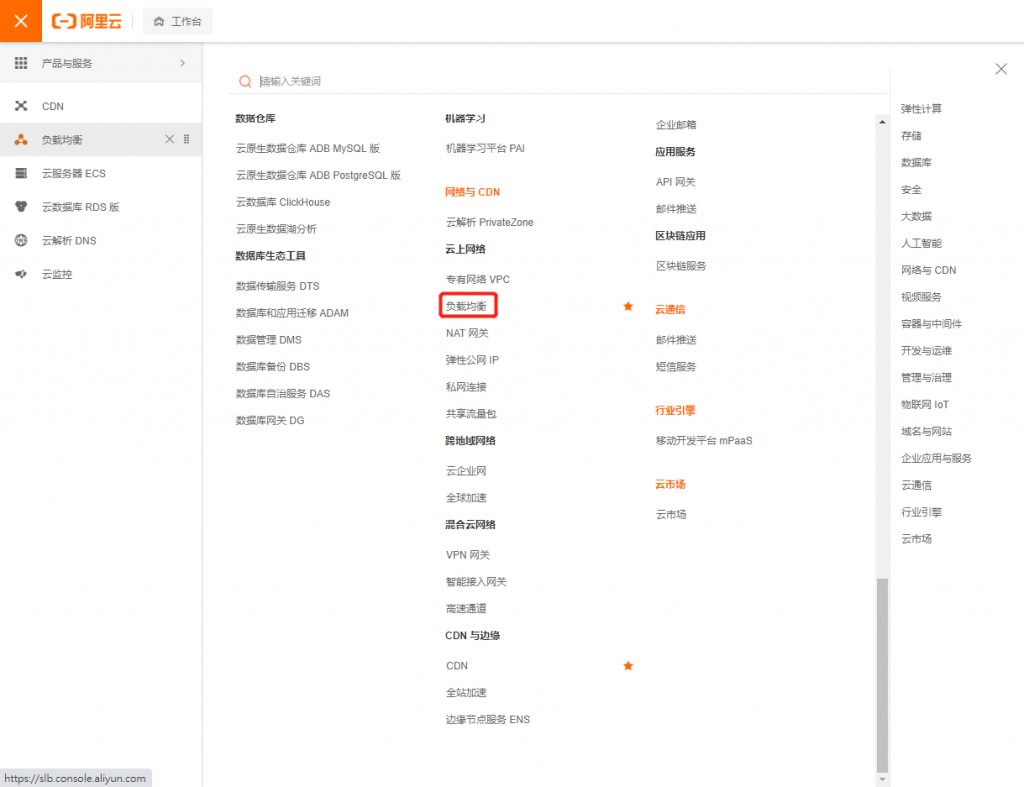The image size is (1024, 787).
Task: Open 边缘节点服务 ENS
Action: 488,719
